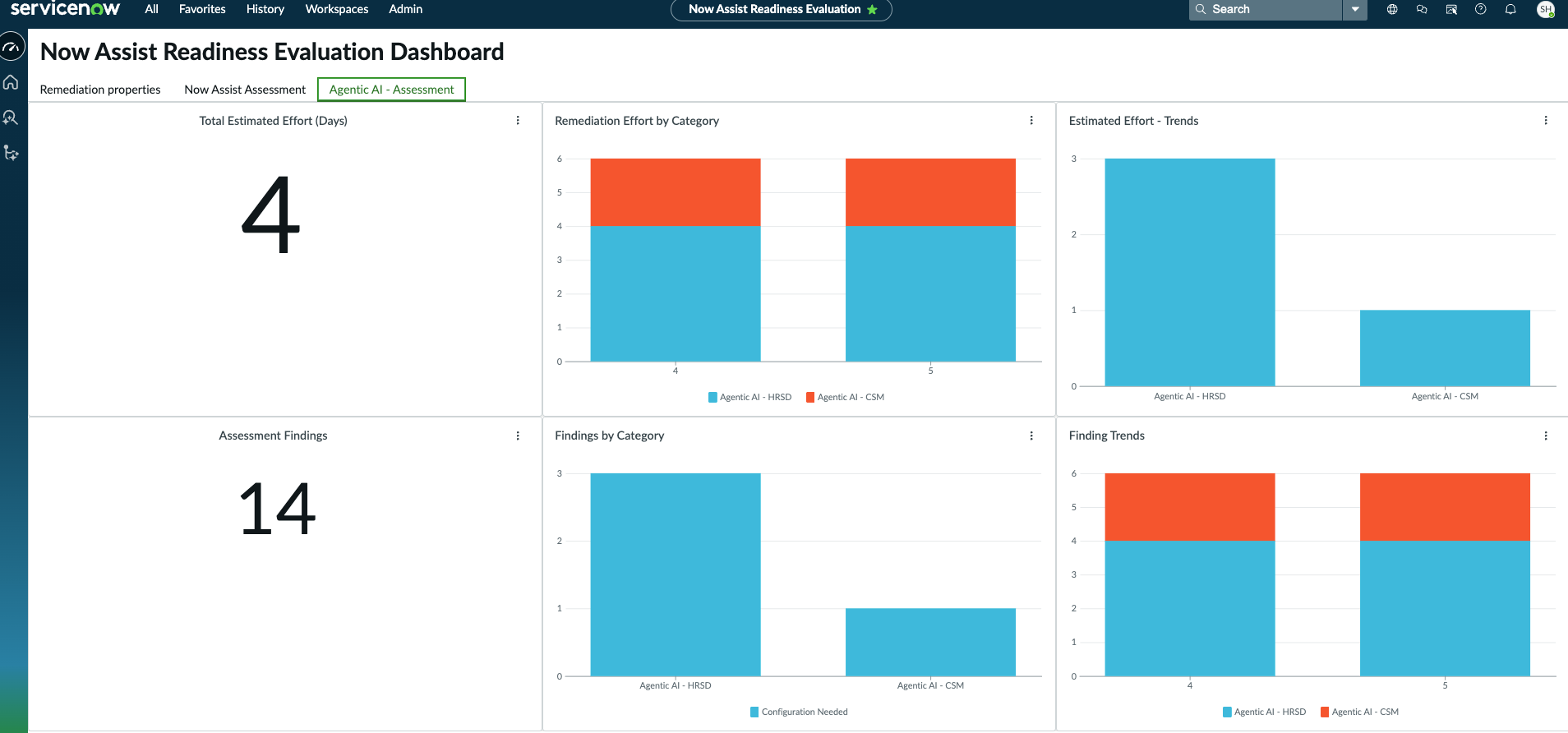Open the globe scope picker icon
The height and width of the screenshot is (733, 1568).
(1392, 9)
